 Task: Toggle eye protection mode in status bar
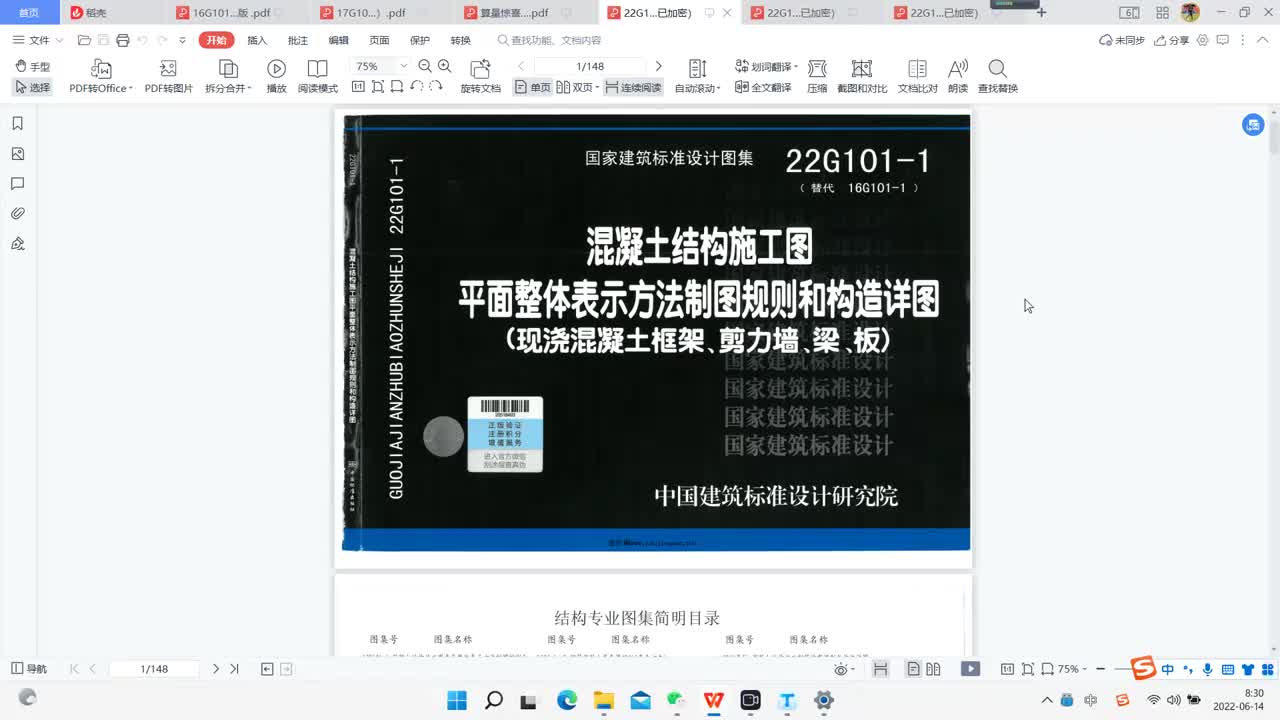point(843,669)
